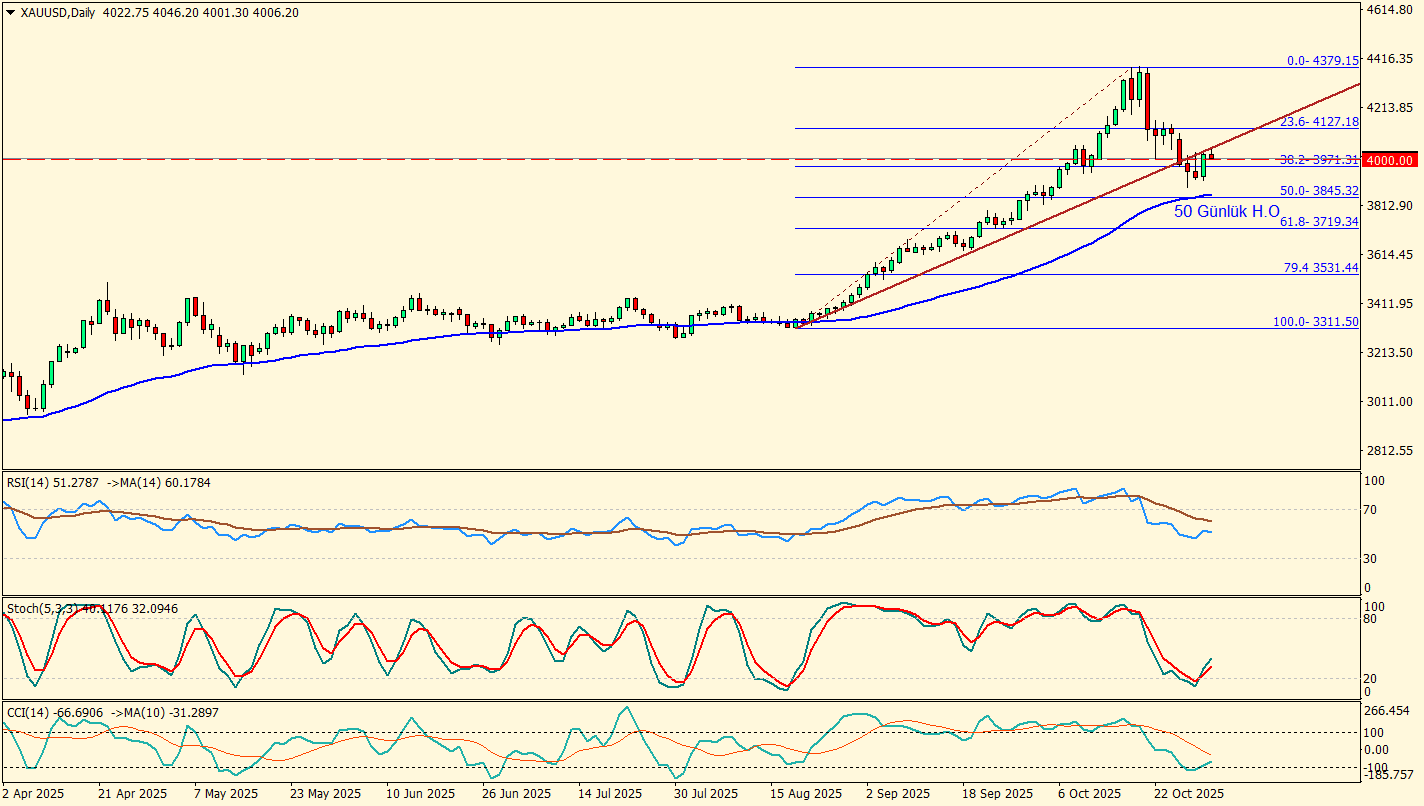Select the 100.0- 3311.50 Fibonacci level
The image size is (1424, 806).
point(1316,322)
